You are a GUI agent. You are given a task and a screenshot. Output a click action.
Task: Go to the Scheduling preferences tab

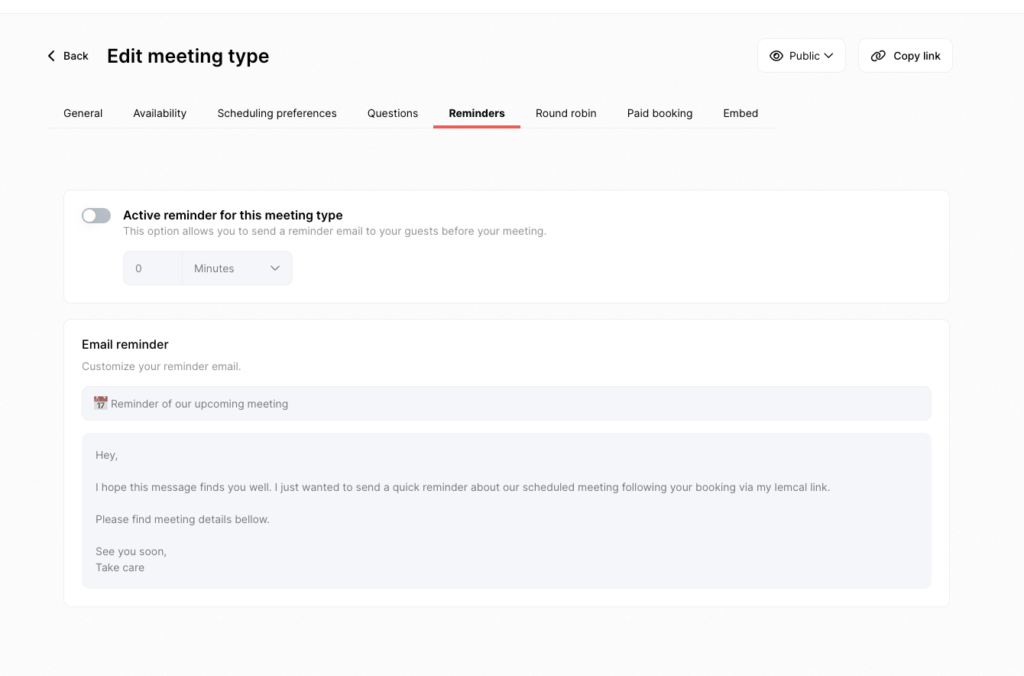click(x=277, y=113)
